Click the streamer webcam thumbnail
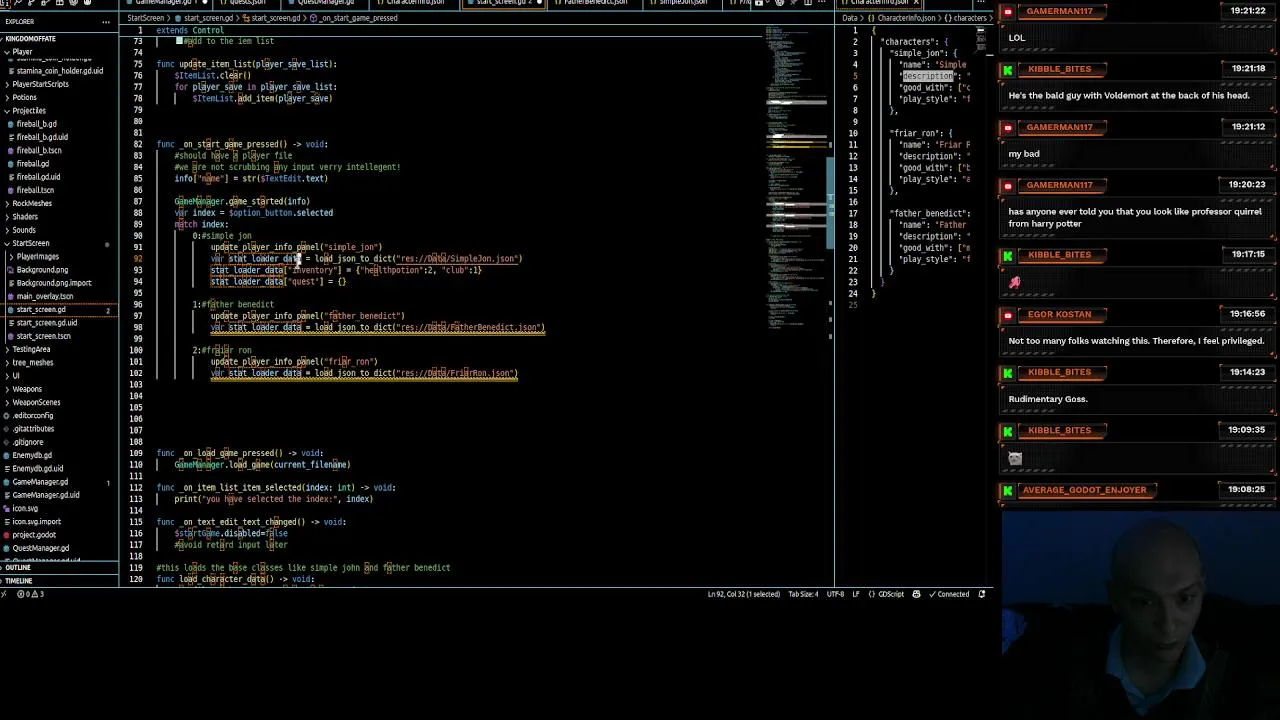1280x720 pixels. coord(1140,616)
